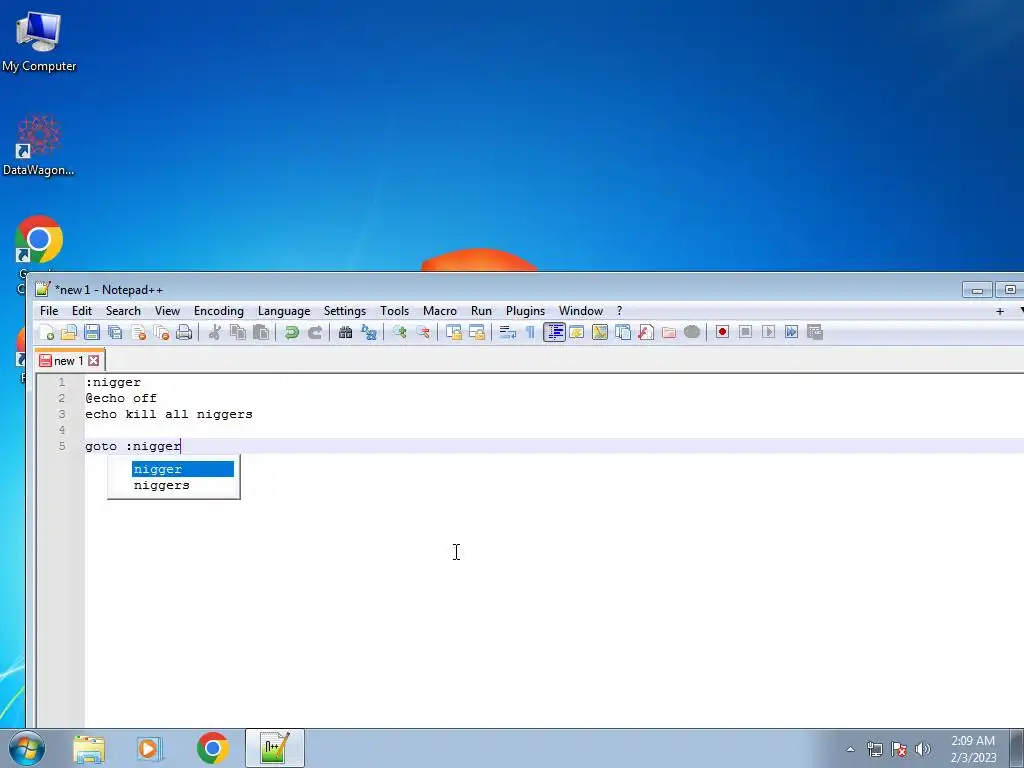Click the Redo toolbar icon

315,332
